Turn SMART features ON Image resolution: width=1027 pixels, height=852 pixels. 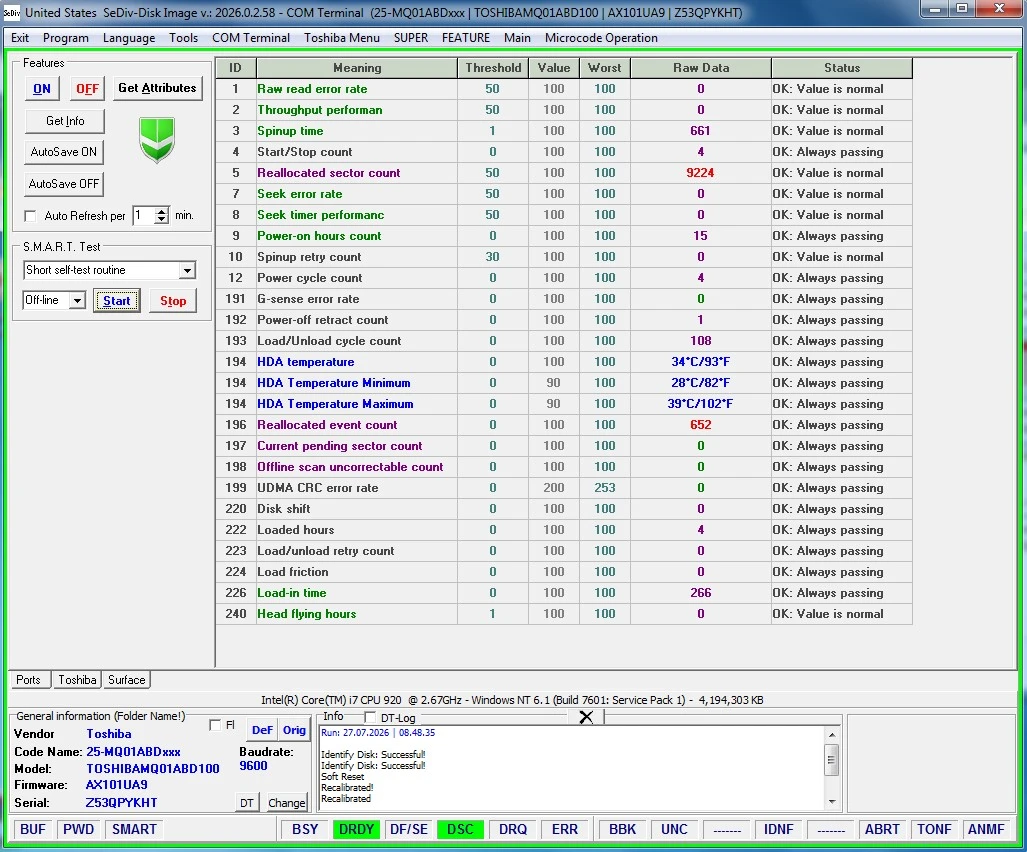pyautogui.click(x=42, y=88)
